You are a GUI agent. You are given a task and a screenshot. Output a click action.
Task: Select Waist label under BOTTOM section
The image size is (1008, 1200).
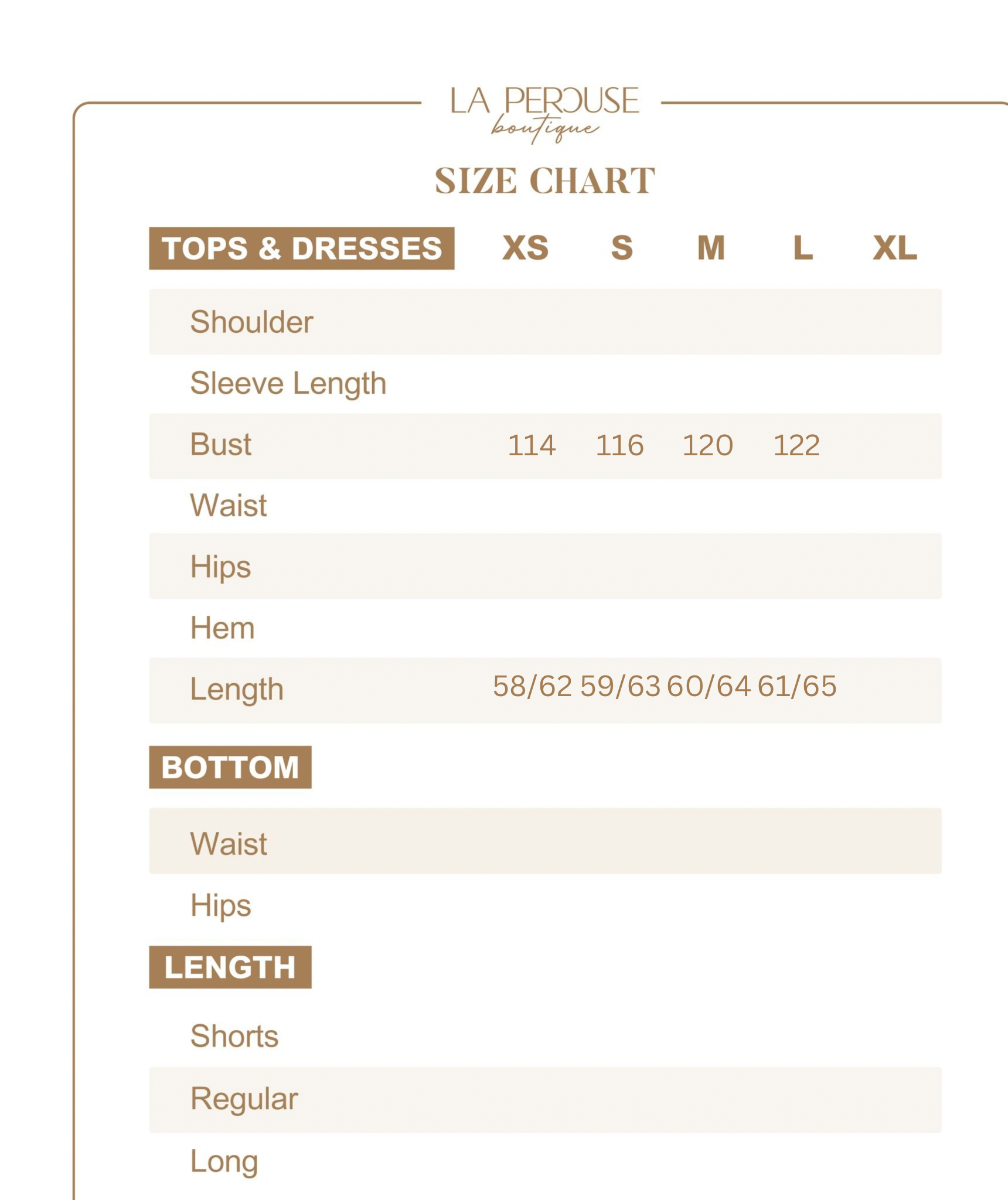tap(229, 844)
